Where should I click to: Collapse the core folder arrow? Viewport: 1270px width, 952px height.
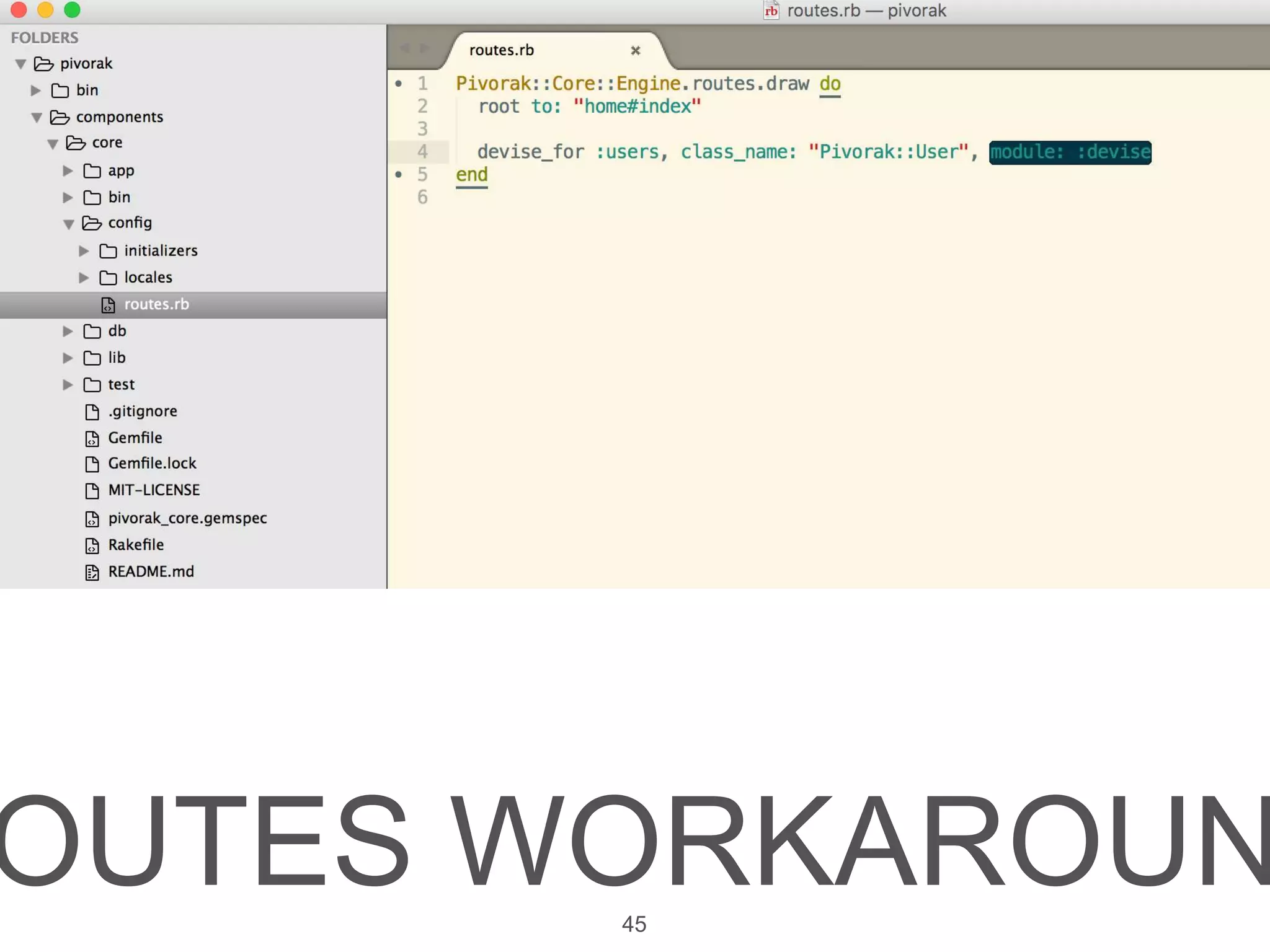tap(53, 144)
